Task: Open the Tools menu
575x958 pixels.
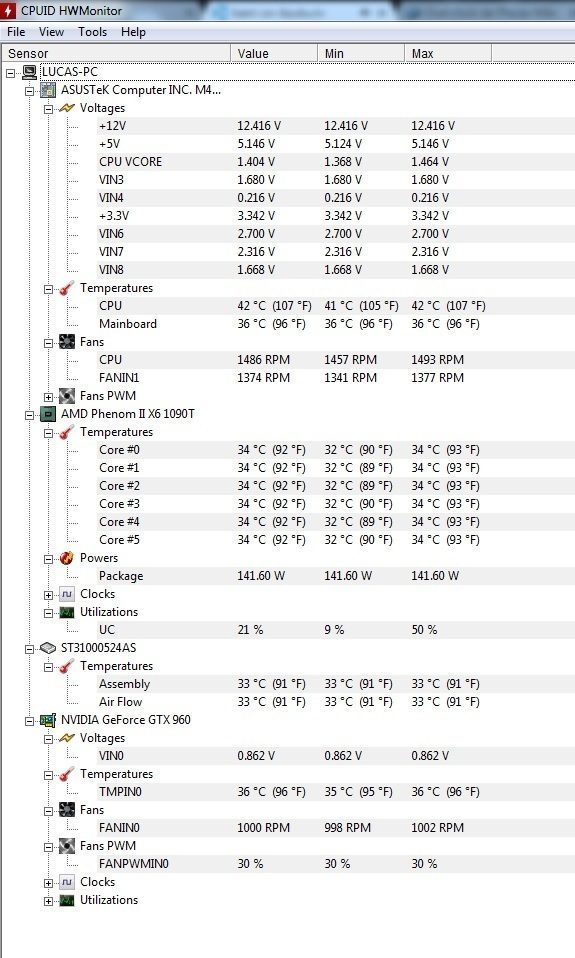Action: click(x=92, y=32)
